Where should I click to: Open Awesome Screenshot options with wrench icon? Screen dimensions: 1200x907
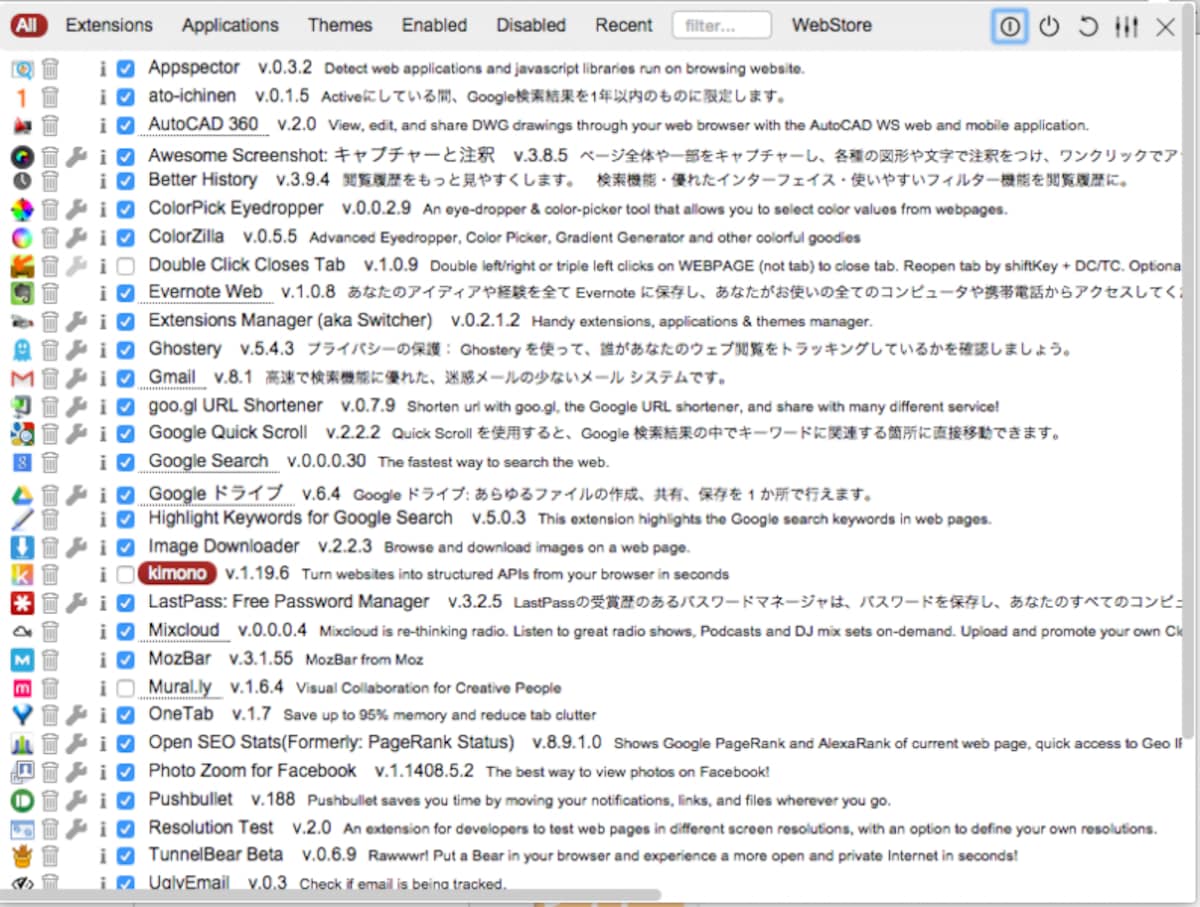[76, 157]
